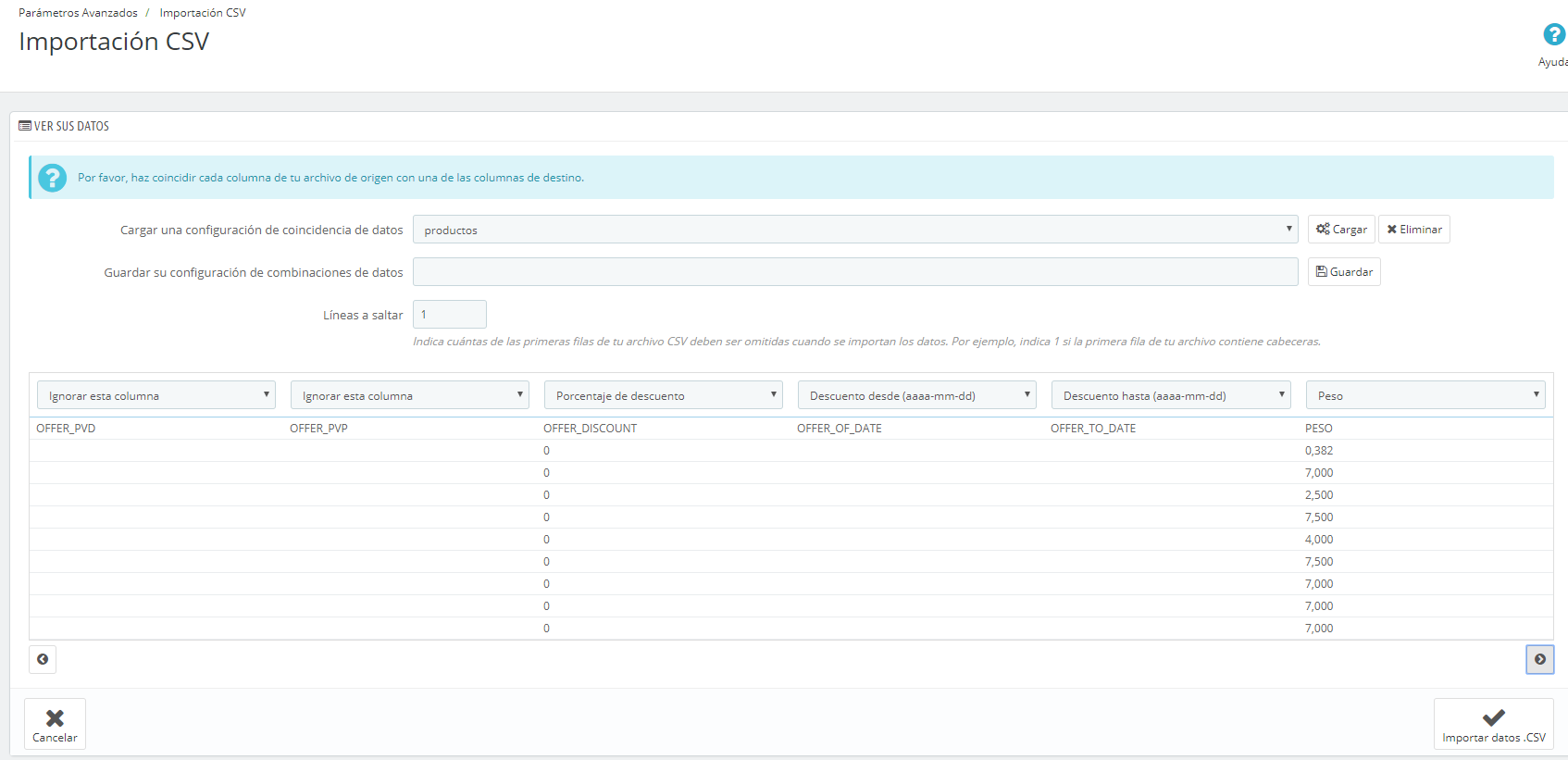Open the Importación CSV breadcrumb link

[x=203, y=13]
